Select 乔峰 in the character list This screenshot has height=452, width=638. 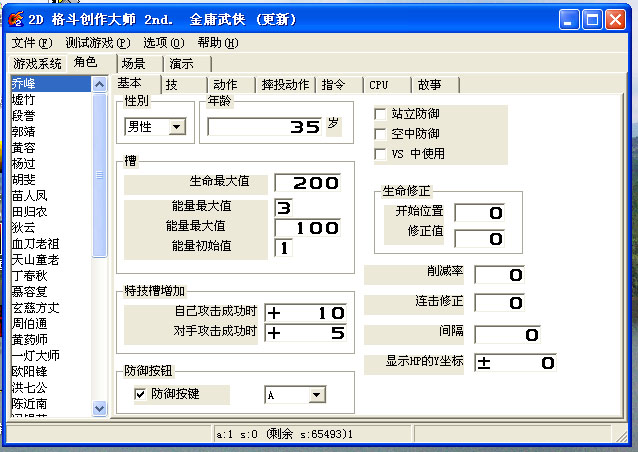tap(50, 84)
